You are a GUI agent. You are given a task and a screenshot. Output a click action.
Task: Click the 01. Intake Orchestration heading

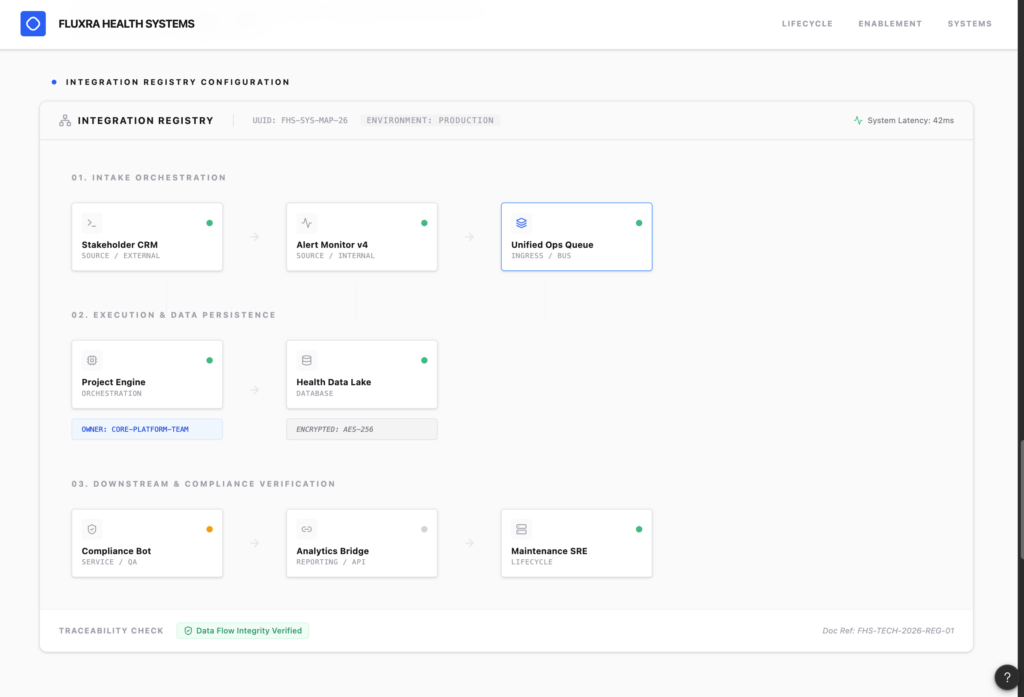149,177
